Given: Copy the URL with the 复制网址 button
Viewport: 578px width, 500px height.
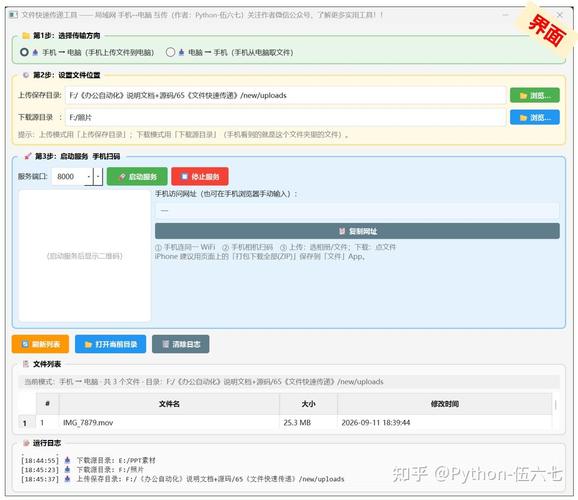Looking at the screenshot, I should pyautogui.click(x=357, y=231).
